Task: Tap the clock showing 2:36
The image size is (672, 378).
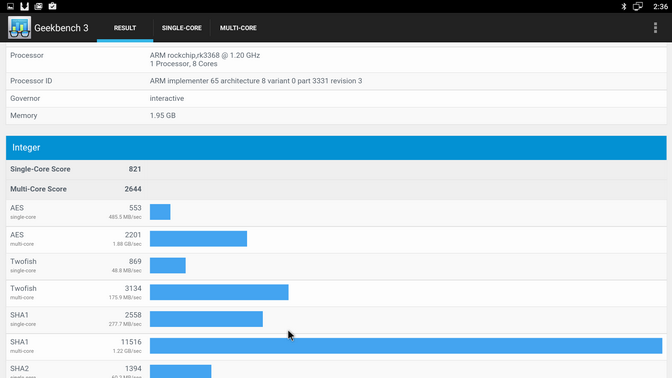Action: pos(660,6)
